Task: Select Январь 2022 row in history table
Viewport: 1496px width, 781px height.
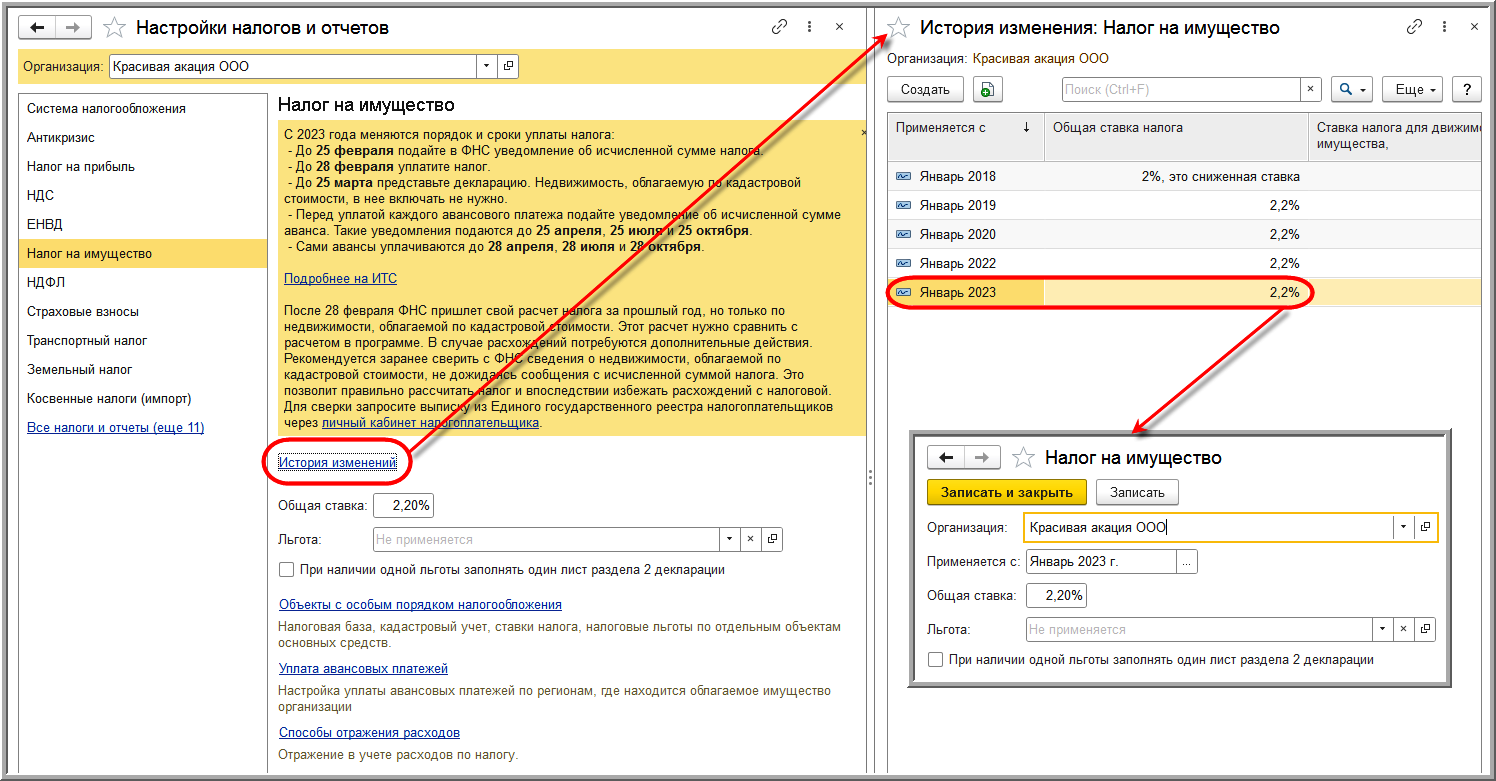Action: (1184, 263)
